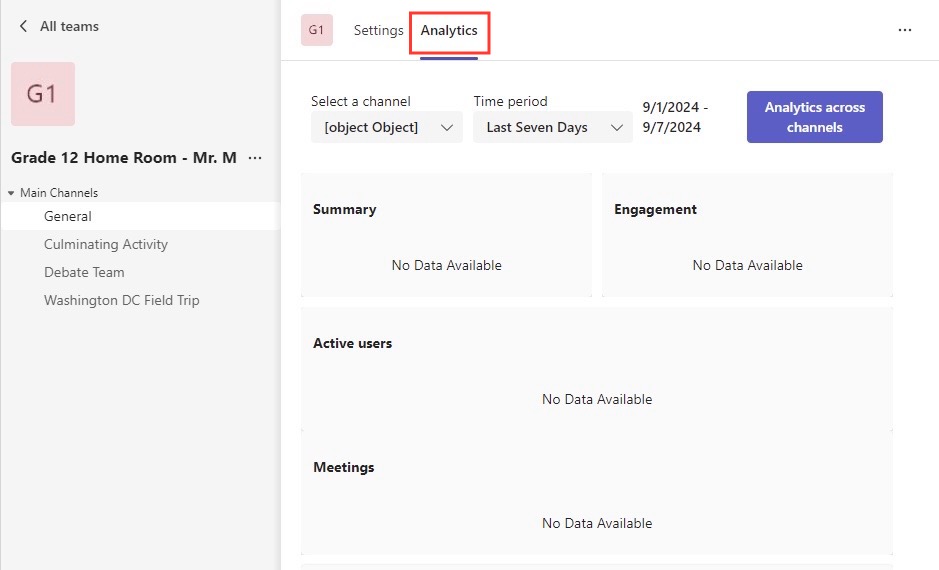This screenshot has height=570, width=939.
Task: Click the Grade 12 Home Room team name
Action: [124, 158]
